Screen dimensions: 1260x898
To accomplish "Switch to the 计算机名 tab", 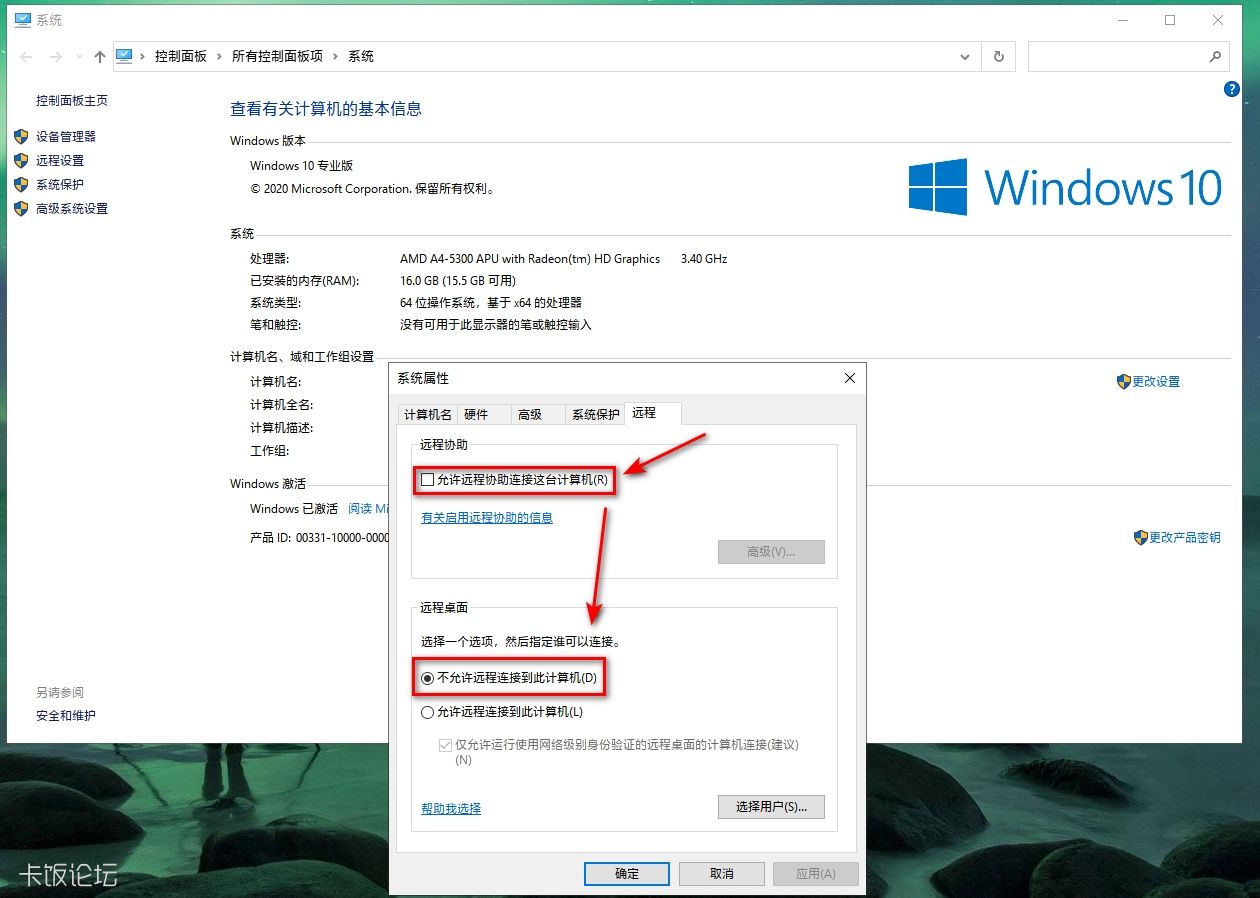I will [x=427, y=414].
